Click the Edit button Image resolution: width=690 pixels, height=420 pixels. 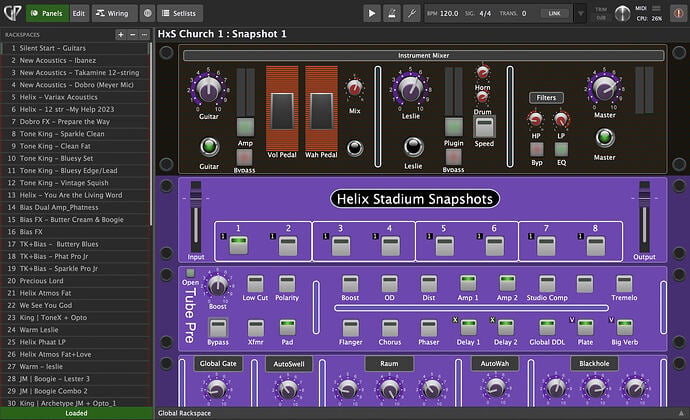click(79, 13)
